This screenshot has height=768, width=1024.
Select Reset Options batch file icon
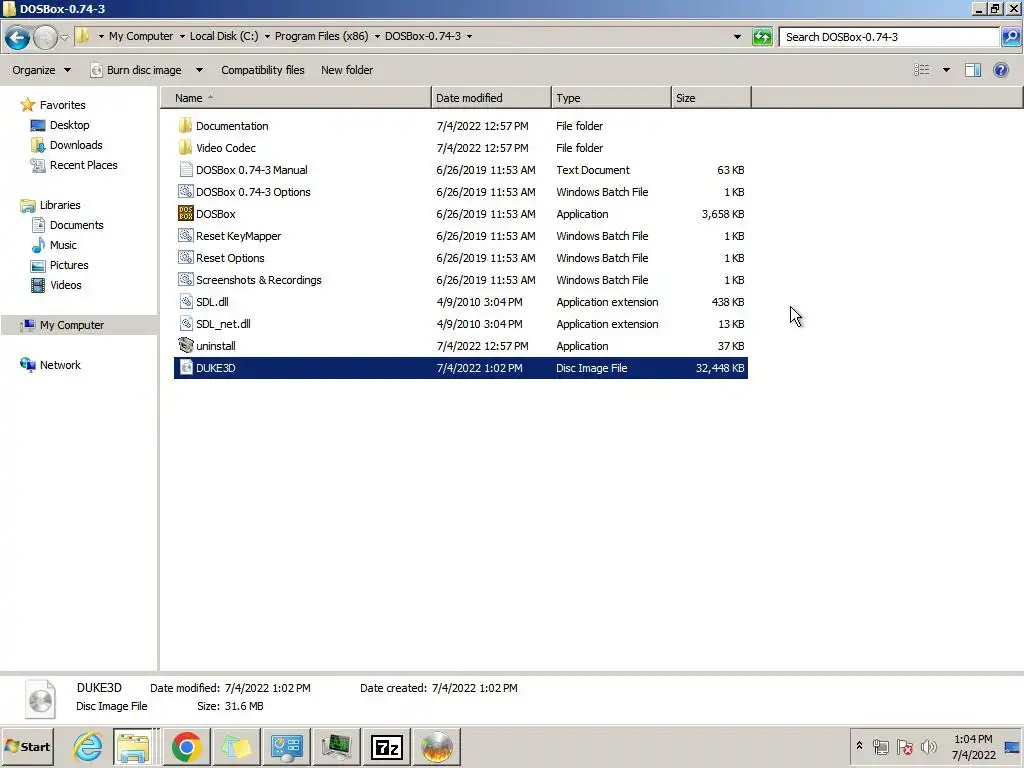point(185,257)
